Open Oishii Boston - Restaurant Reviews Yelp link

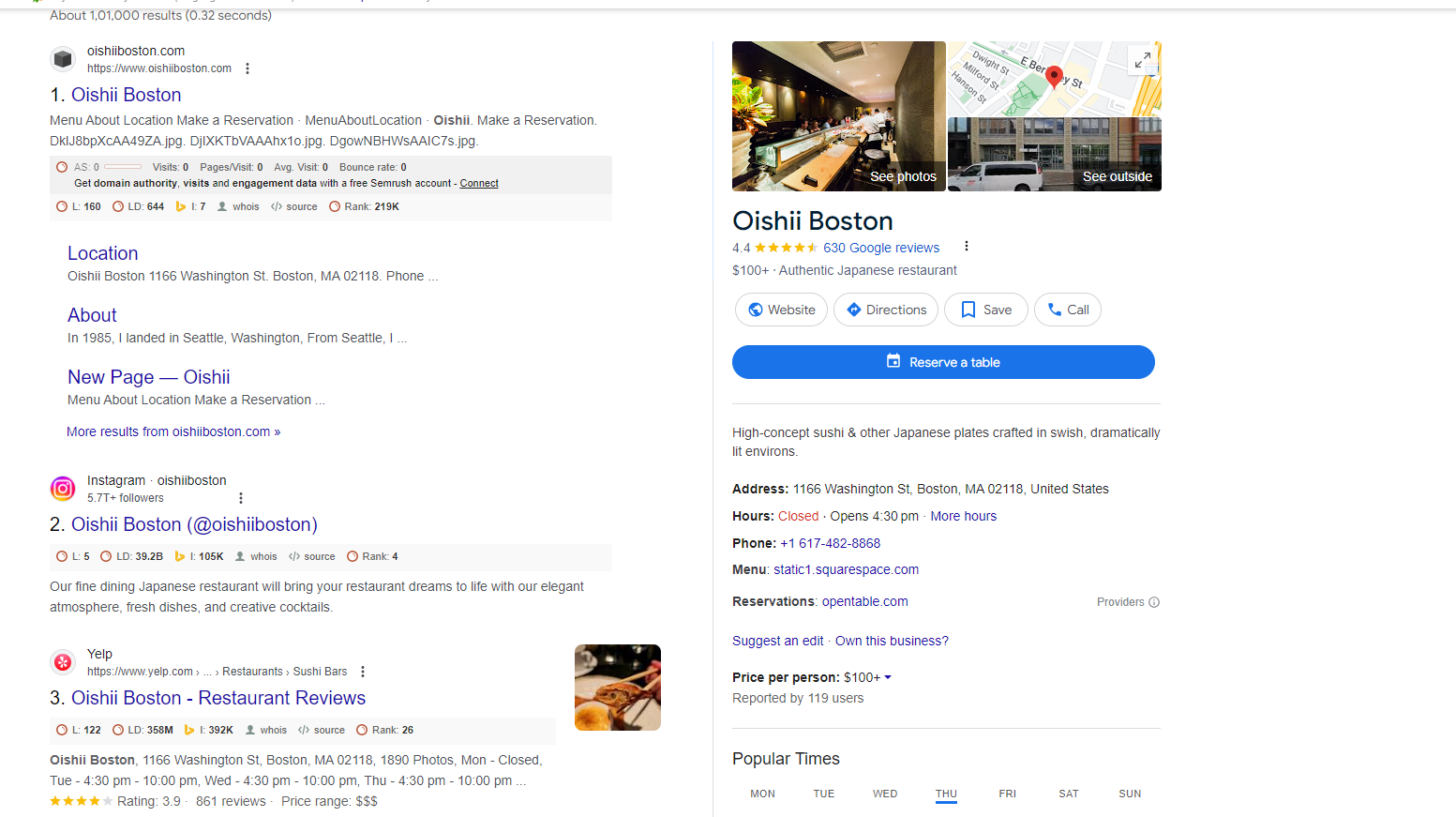pyautogui.click(x=218, y=698)
